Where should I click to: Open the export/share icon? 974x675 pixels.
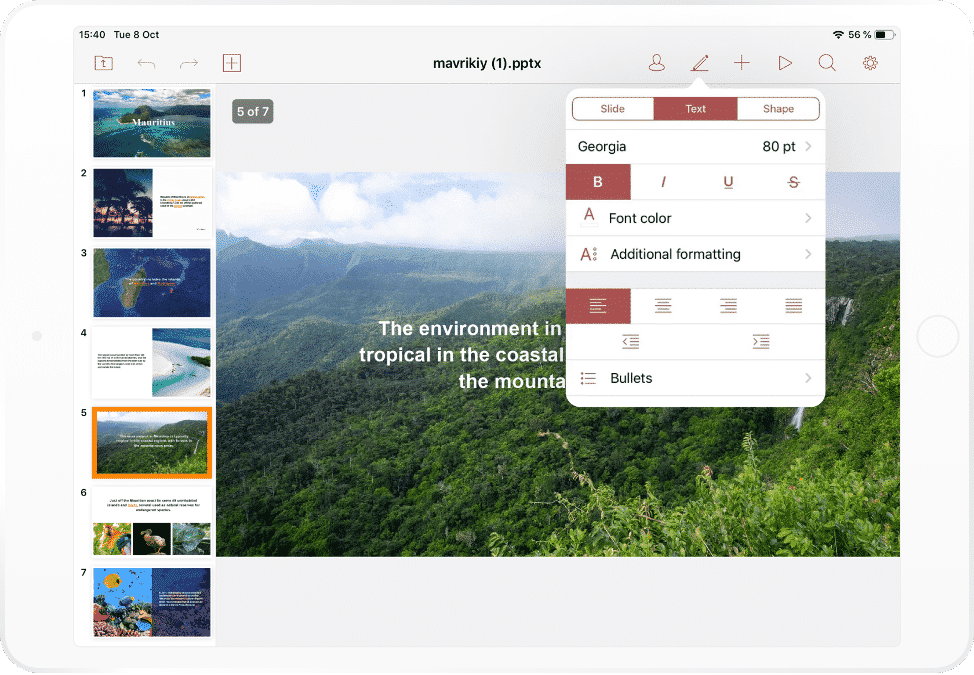point(103,62)
